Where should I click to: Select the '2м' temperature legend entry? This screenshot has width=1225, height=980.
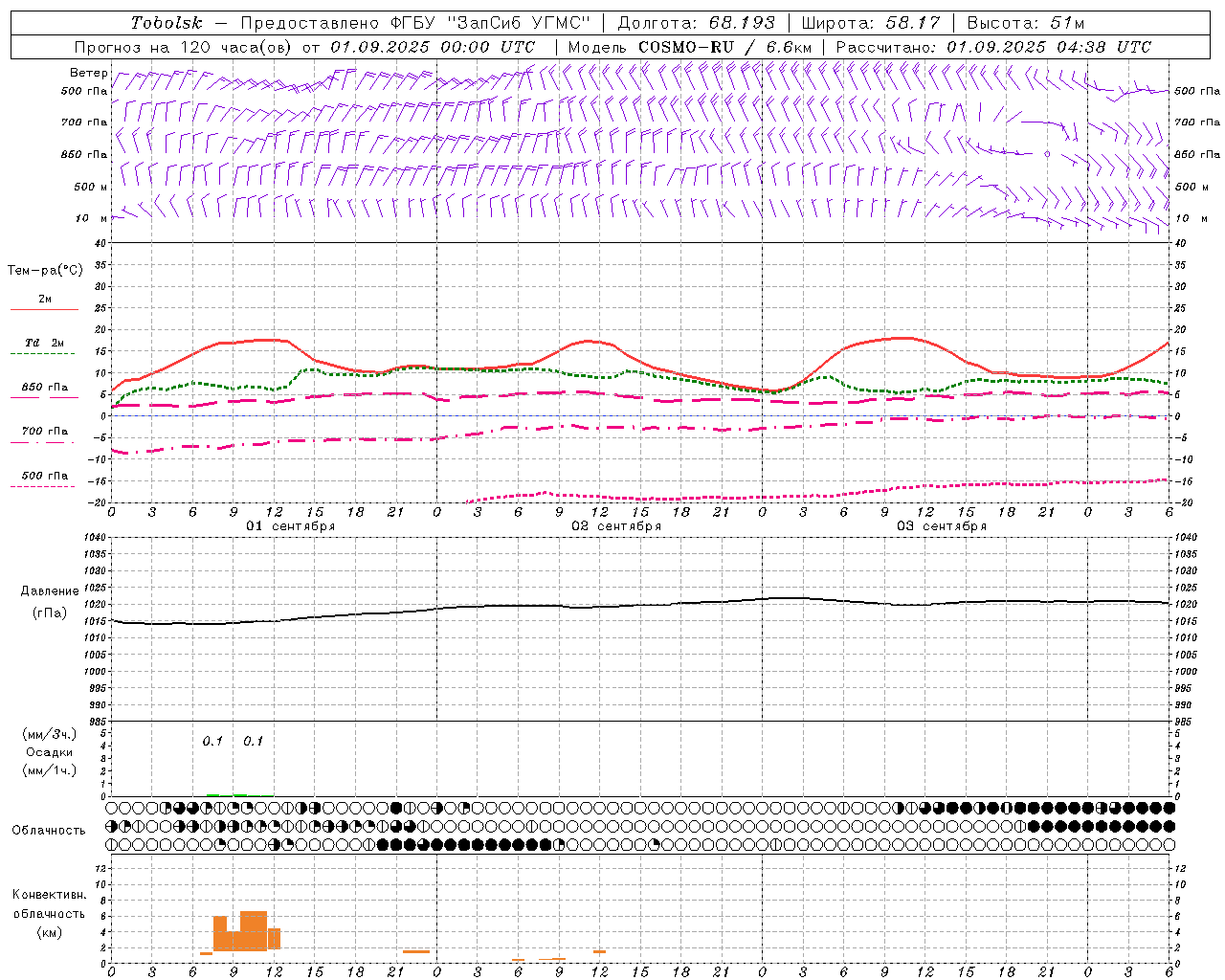45,299
